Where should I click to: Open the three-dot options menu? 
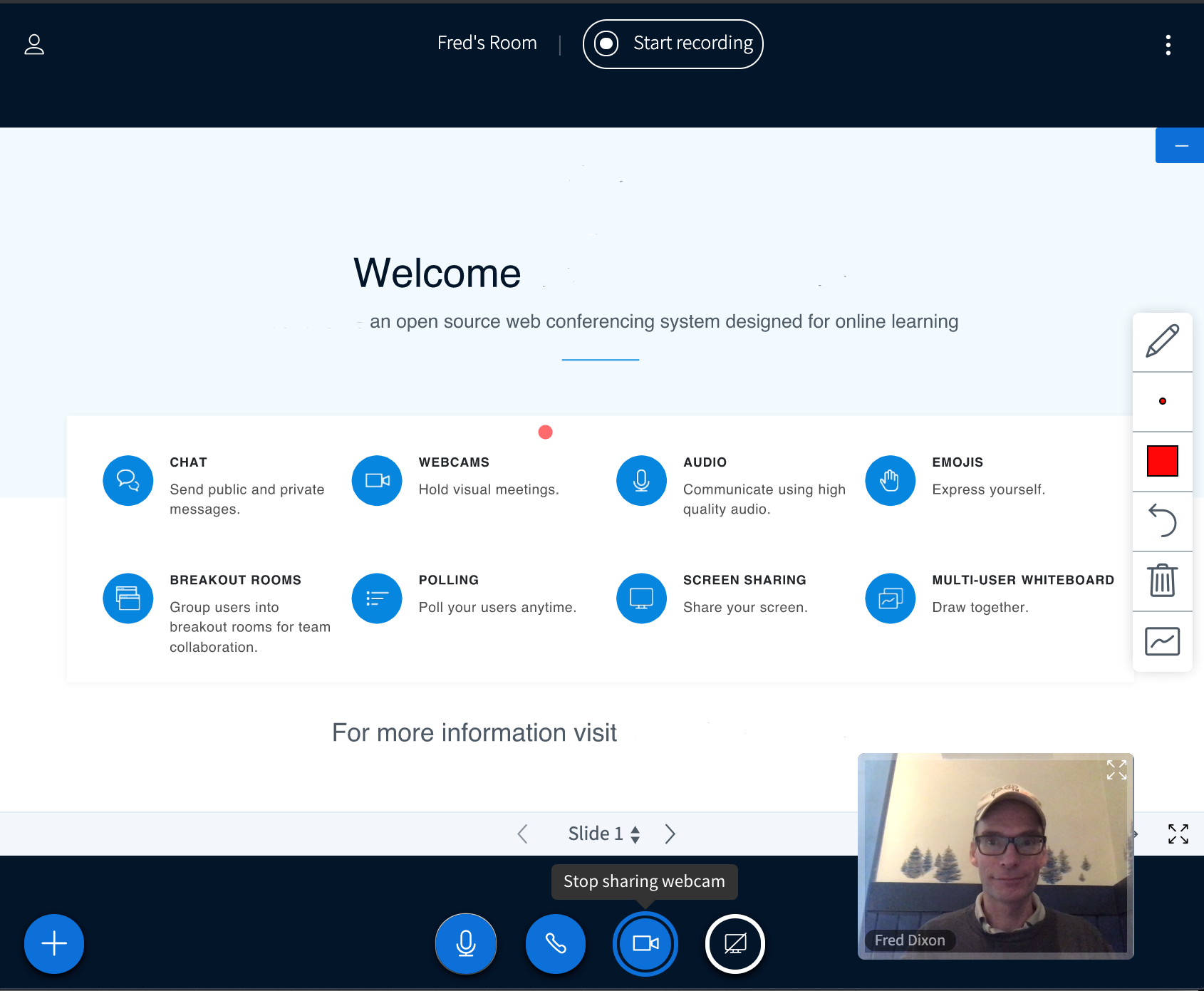point(1168,45)
